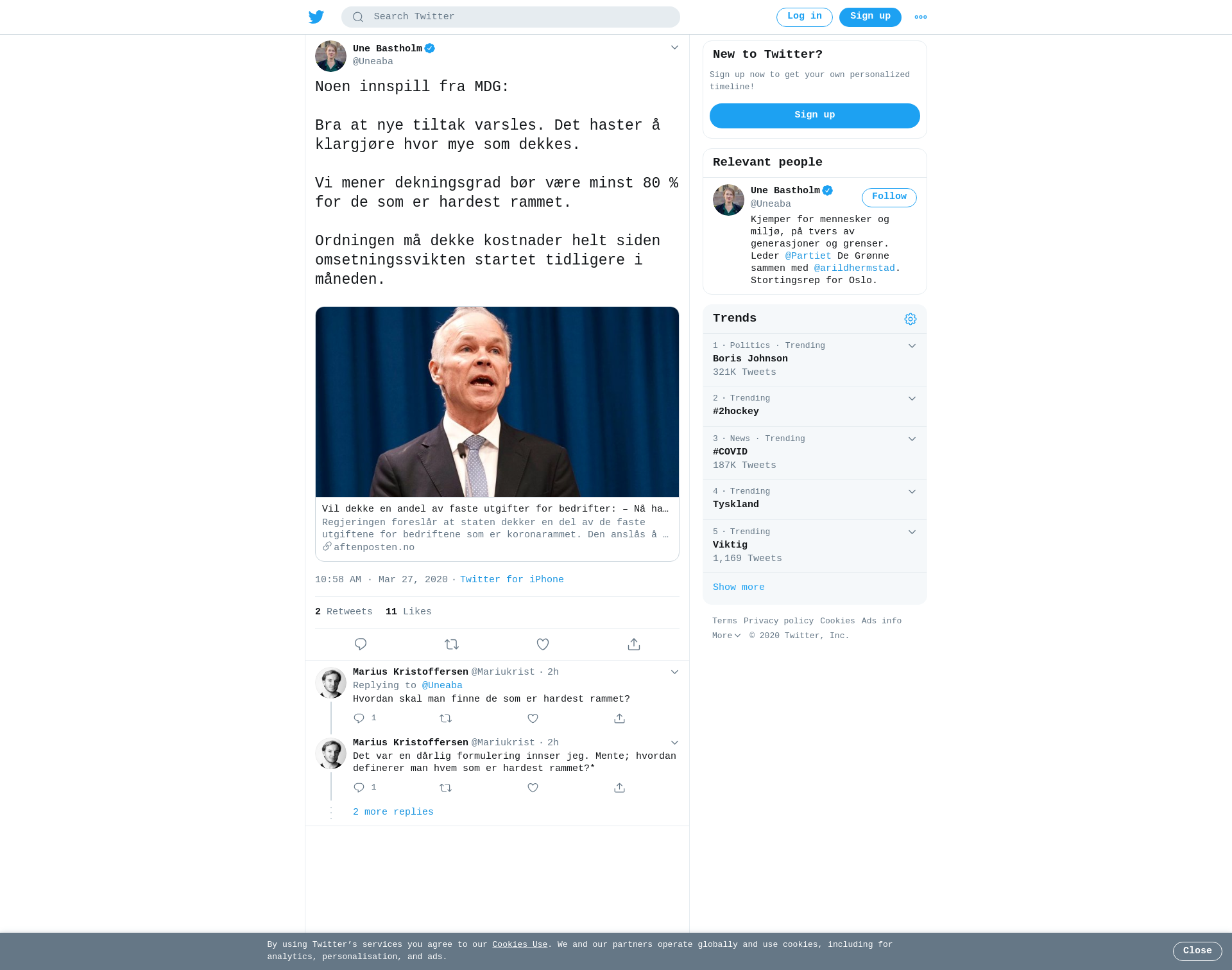Open chevron menu for #COVID trend
This screenshot has height=970, width=1232.
click(x=912, y=439)
